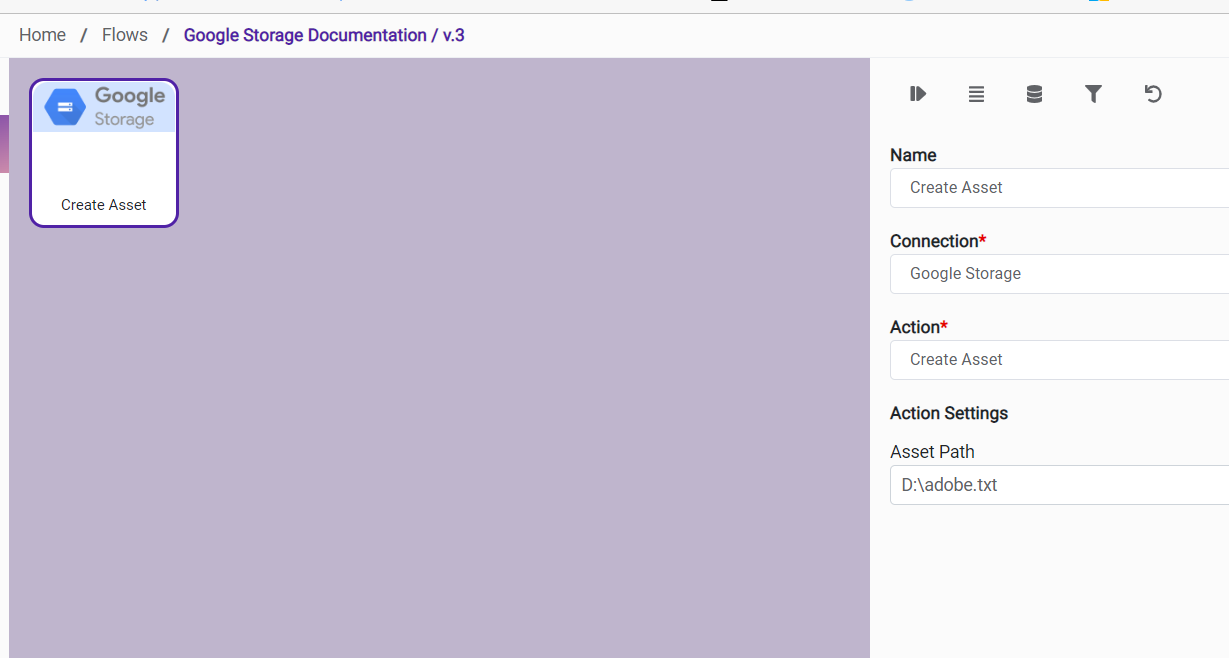Click Google Storage Documentation / v.3 breadcrumb
Screen dimensions: 1229x658
tap(324, 35)
